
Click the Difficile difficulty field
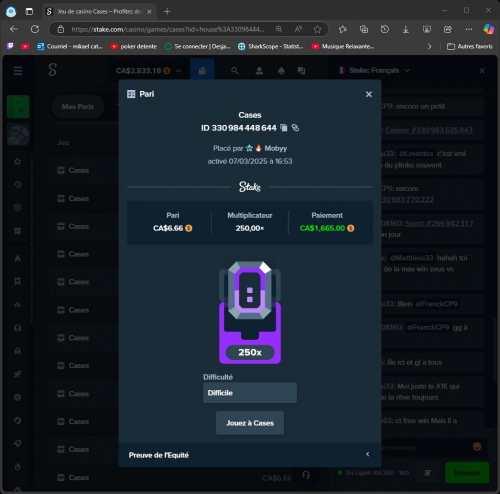[x=250, y=393]
